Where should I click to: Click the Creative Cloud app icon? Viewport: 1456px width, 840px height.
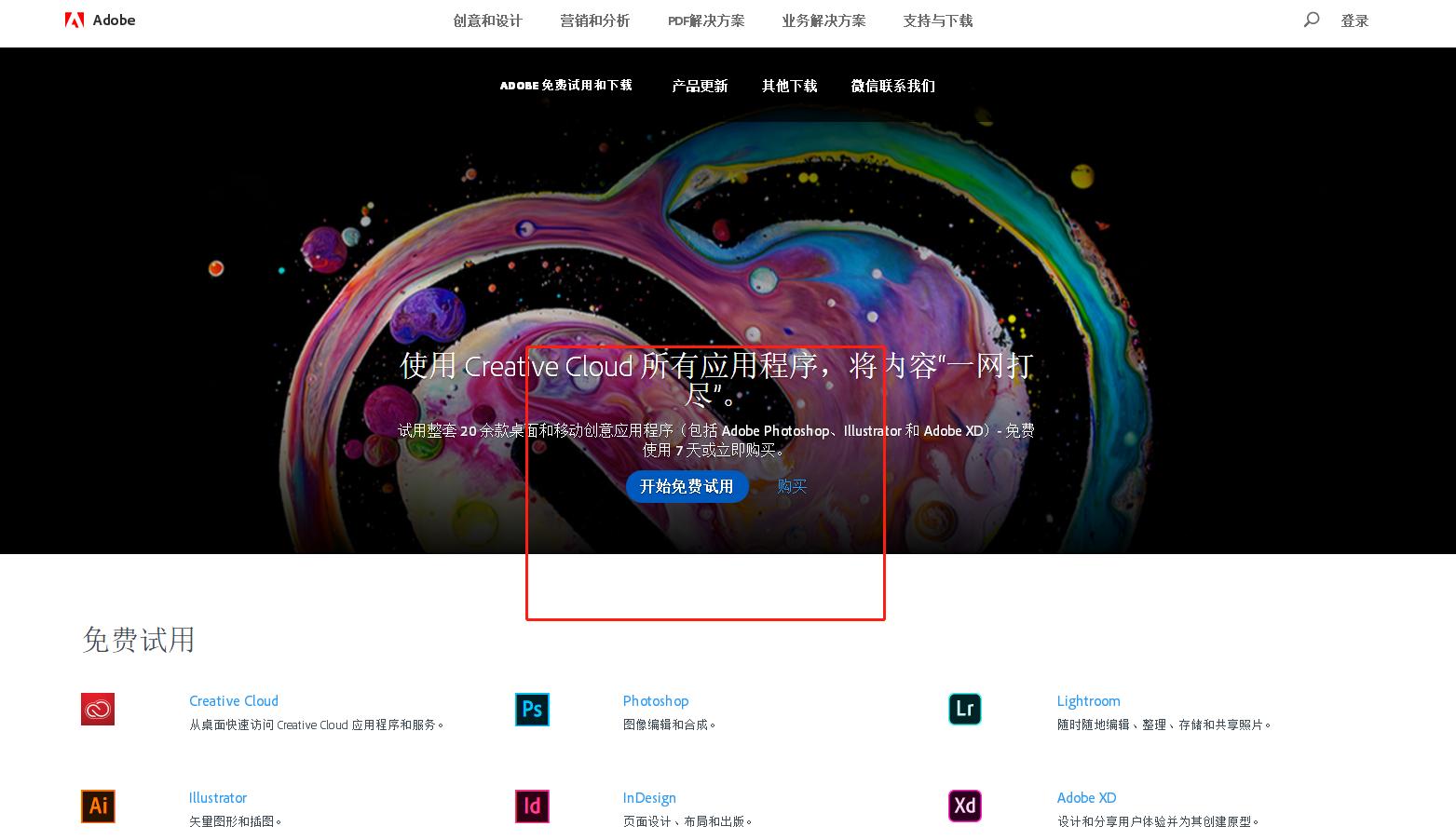point(97,709)
